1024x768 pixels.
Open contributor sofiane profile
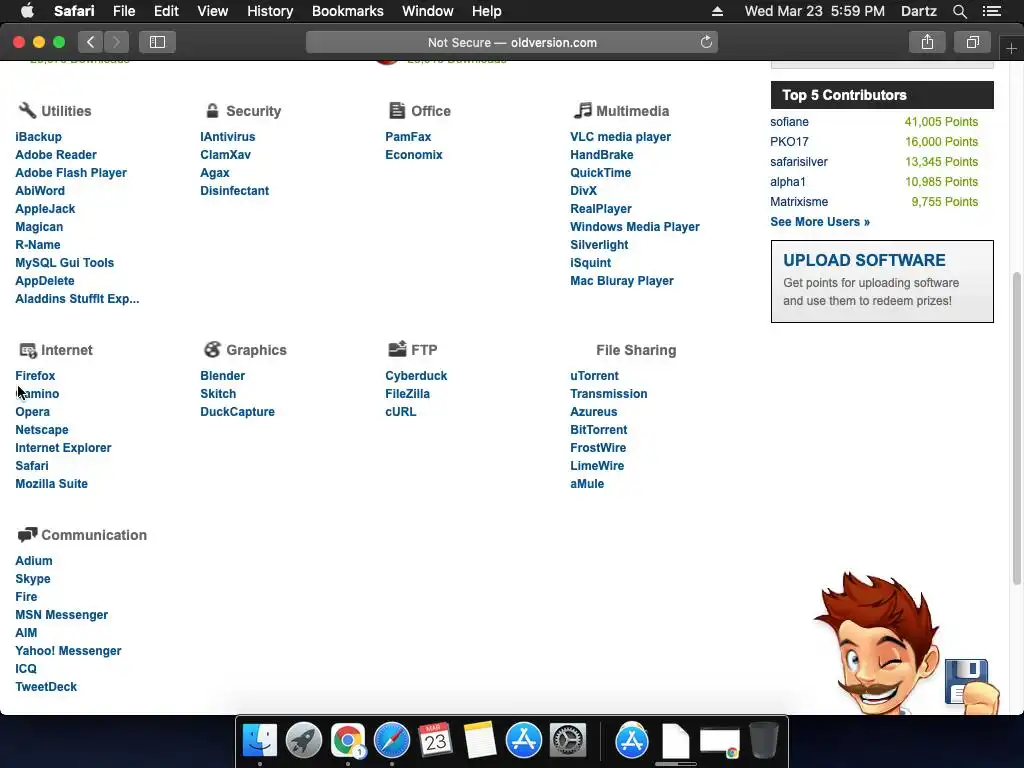click(x=790, y=122)
